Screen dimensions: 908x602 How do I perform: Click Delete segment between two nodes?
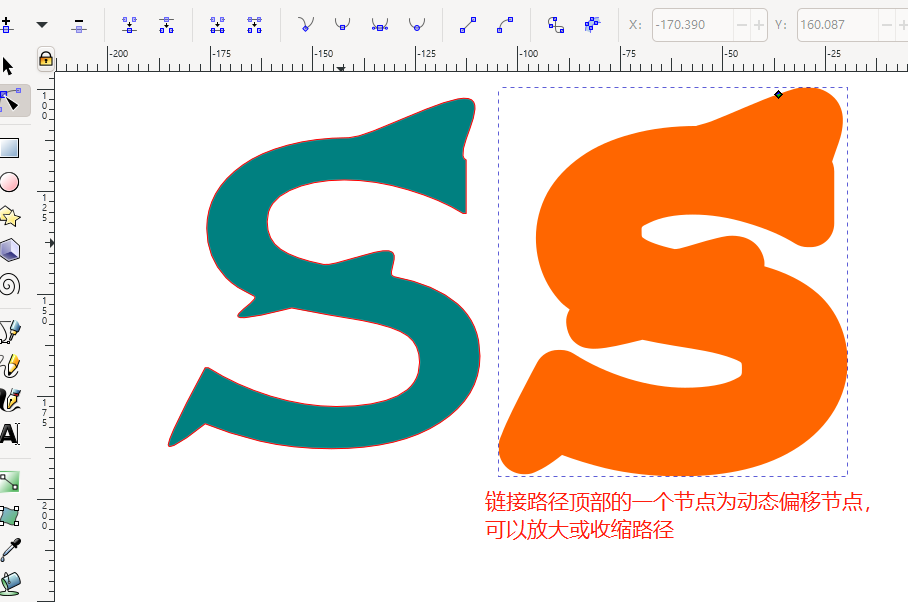(x=255, y=25)
